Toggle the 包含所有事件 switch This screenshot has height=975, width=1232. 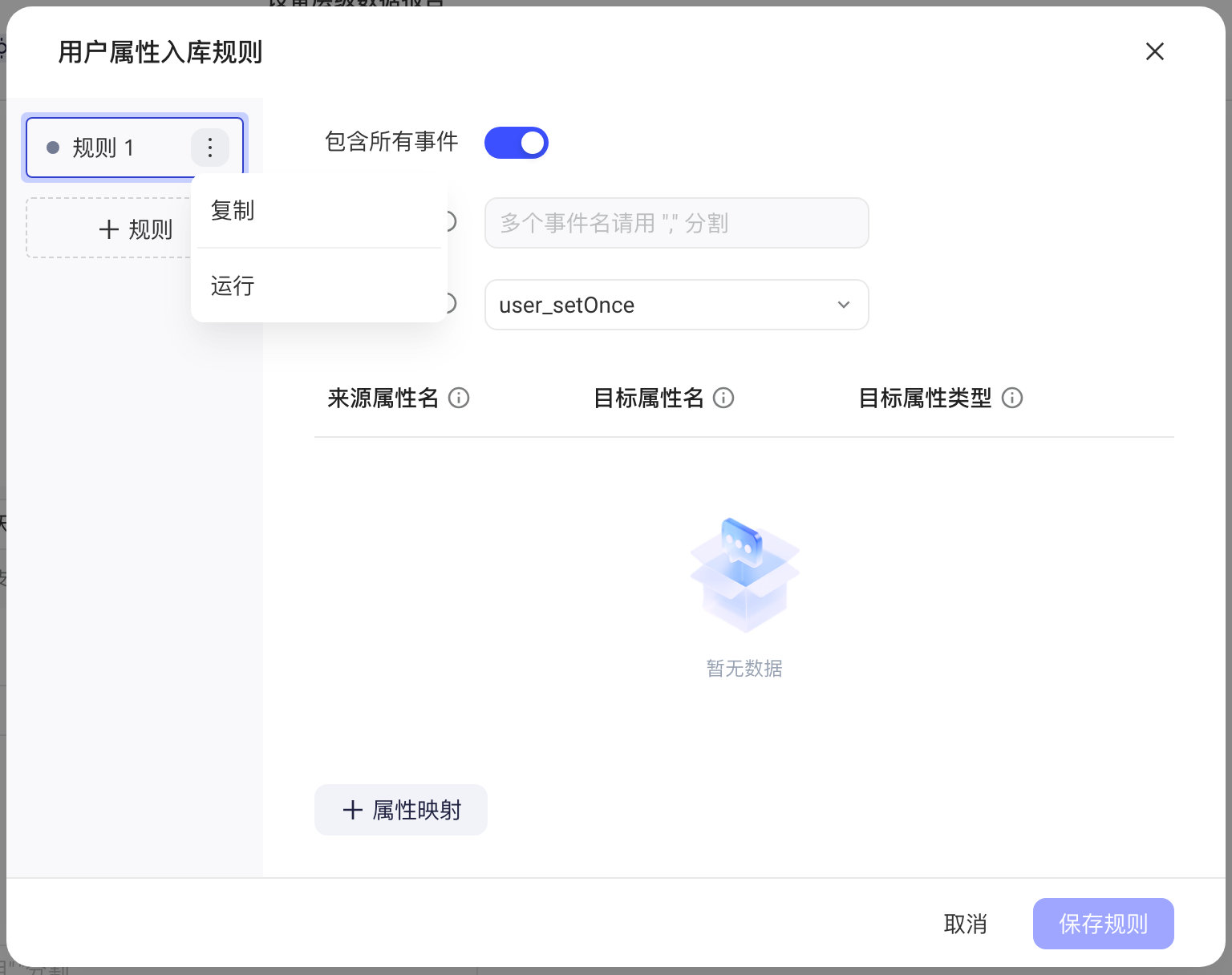click(x=517, y=143)
